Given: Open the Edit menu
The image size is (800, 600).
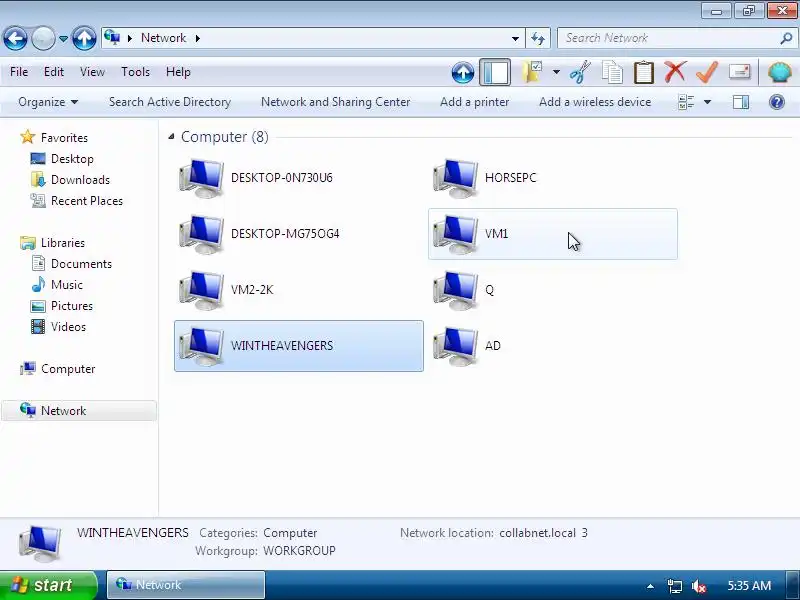Looking at the screenshot, I should pos(54,72).
